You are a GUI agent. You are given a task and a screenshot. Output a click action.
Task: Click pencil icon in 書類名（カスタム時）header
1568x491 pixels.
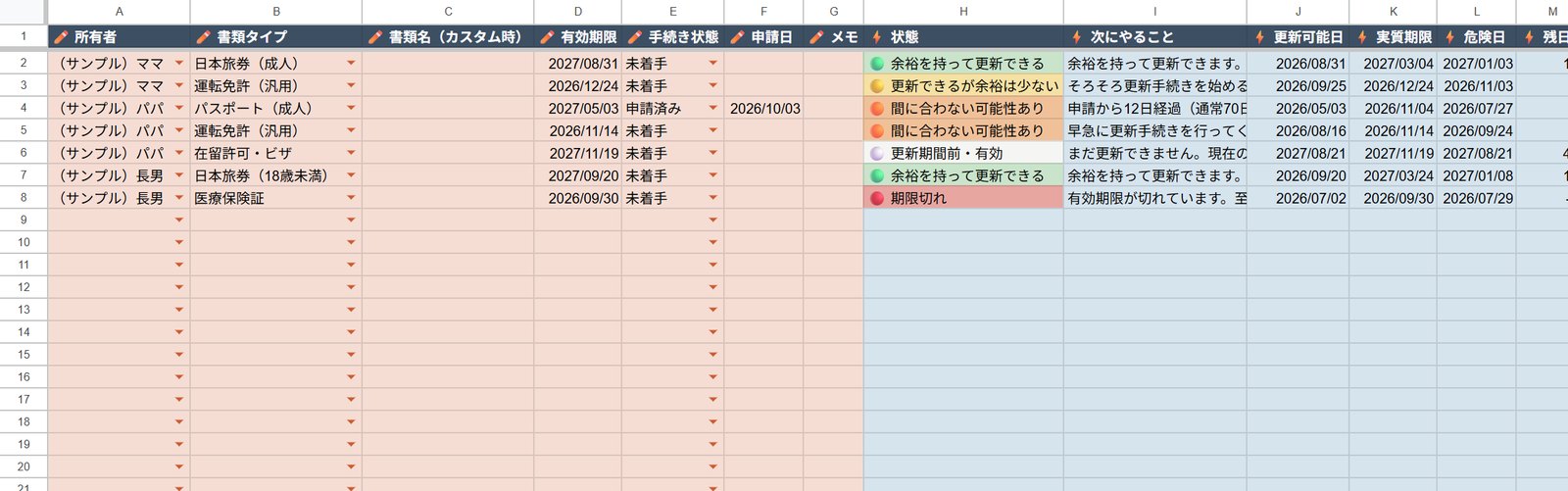pos(375,37)
